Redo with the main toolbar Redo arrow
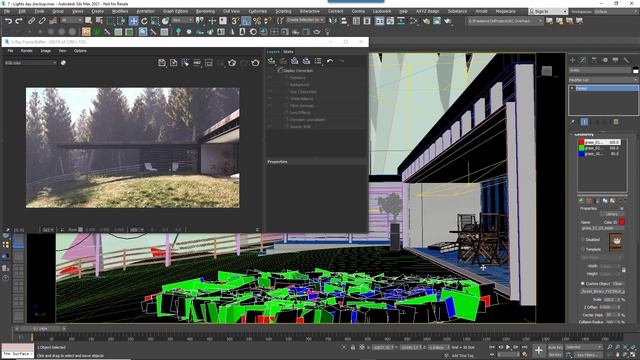Viewport: 640px width, 360px height. 18,20
